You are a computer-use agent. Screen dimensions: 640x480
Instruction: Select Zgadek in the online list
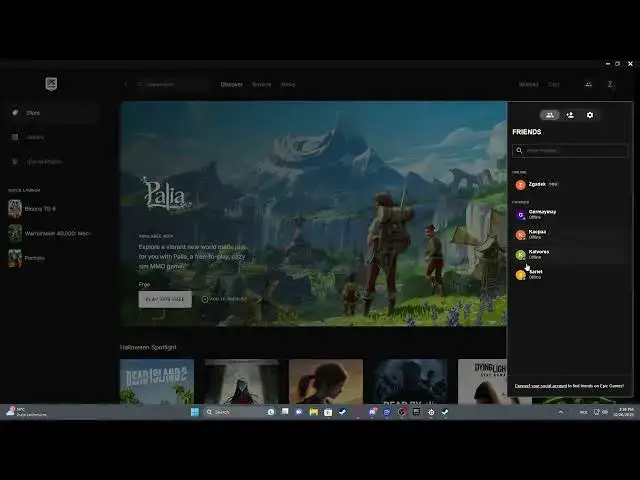[570, 184]
